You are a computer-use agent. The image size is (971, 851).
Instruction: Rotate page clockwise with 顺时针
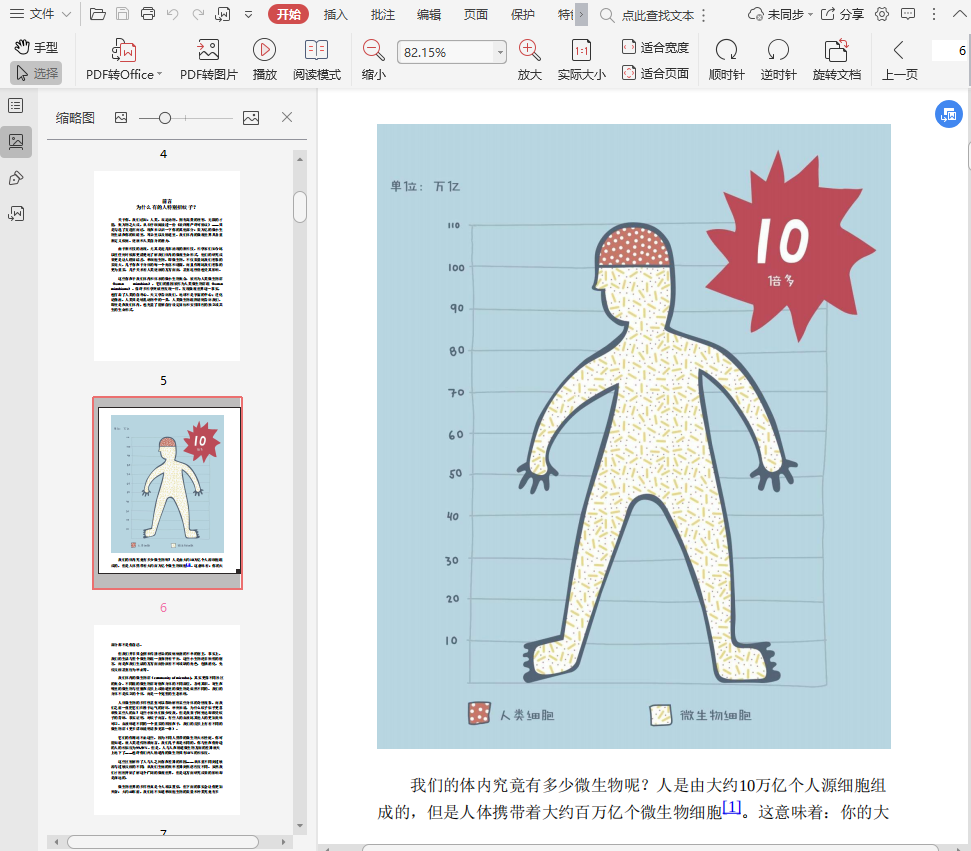[x=726, y=50]
